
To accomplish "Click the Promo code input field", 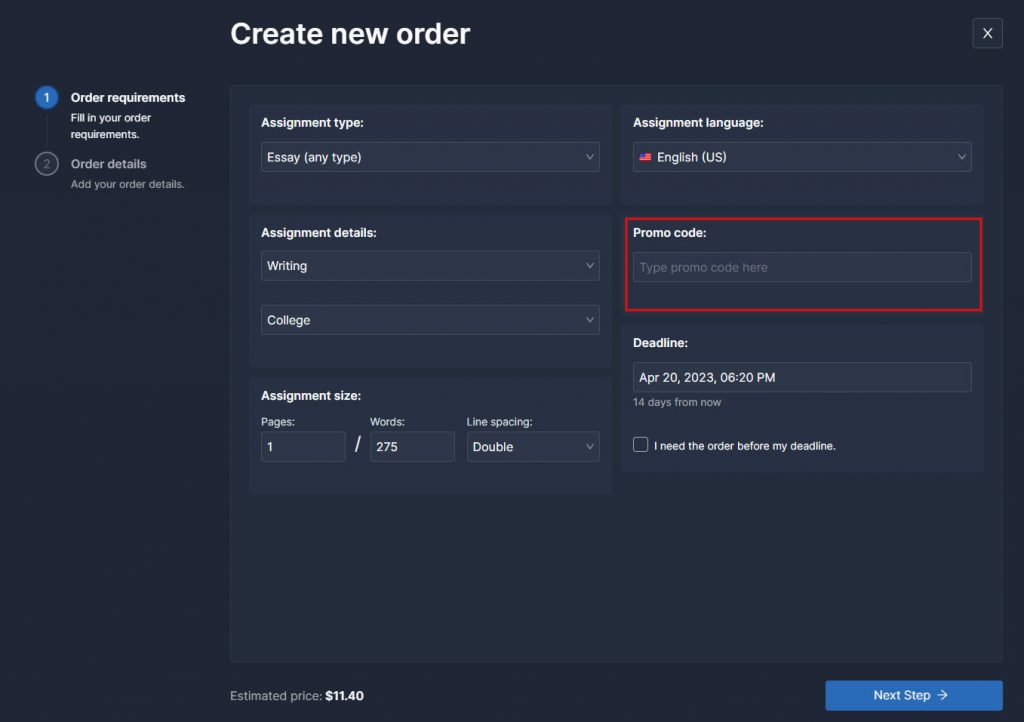I will [x=802, y=267].
